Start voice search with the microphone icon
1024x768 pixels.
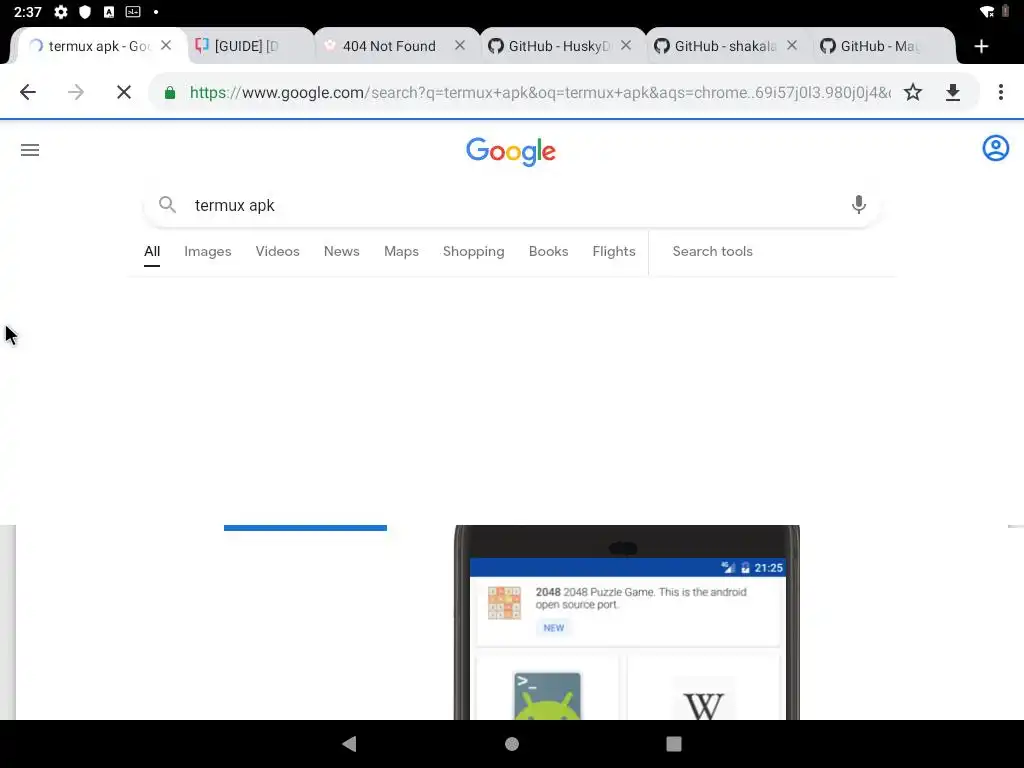pyautogui.click(x=859, y=205)
